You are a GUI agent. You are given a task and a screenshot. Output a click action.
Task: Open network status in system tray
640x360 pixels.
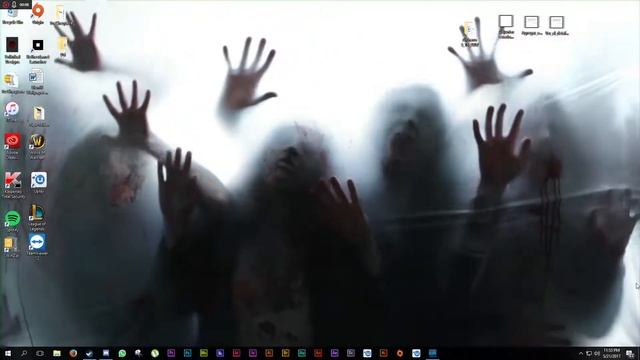coord(589,353)
